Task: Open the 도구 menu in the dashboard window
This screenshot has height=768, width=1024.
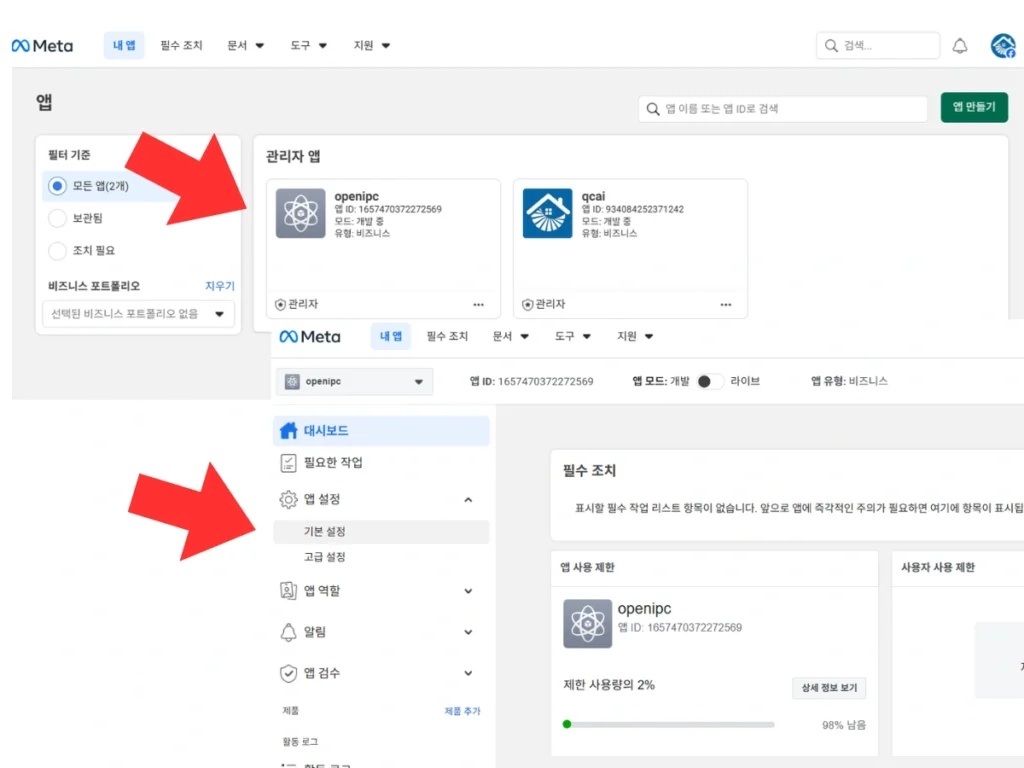Action: (x=573, y=336)
